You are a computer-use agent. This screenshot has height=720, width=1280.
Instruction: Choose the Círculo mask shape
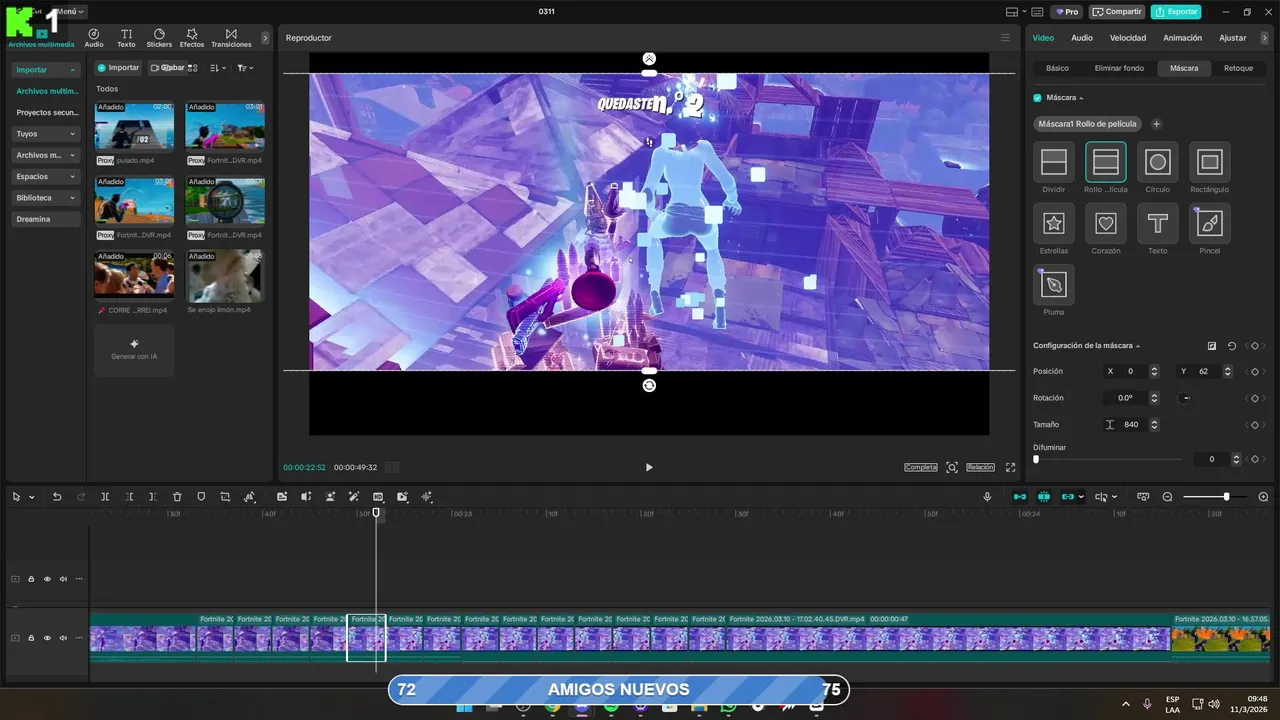click(1158, 162)
